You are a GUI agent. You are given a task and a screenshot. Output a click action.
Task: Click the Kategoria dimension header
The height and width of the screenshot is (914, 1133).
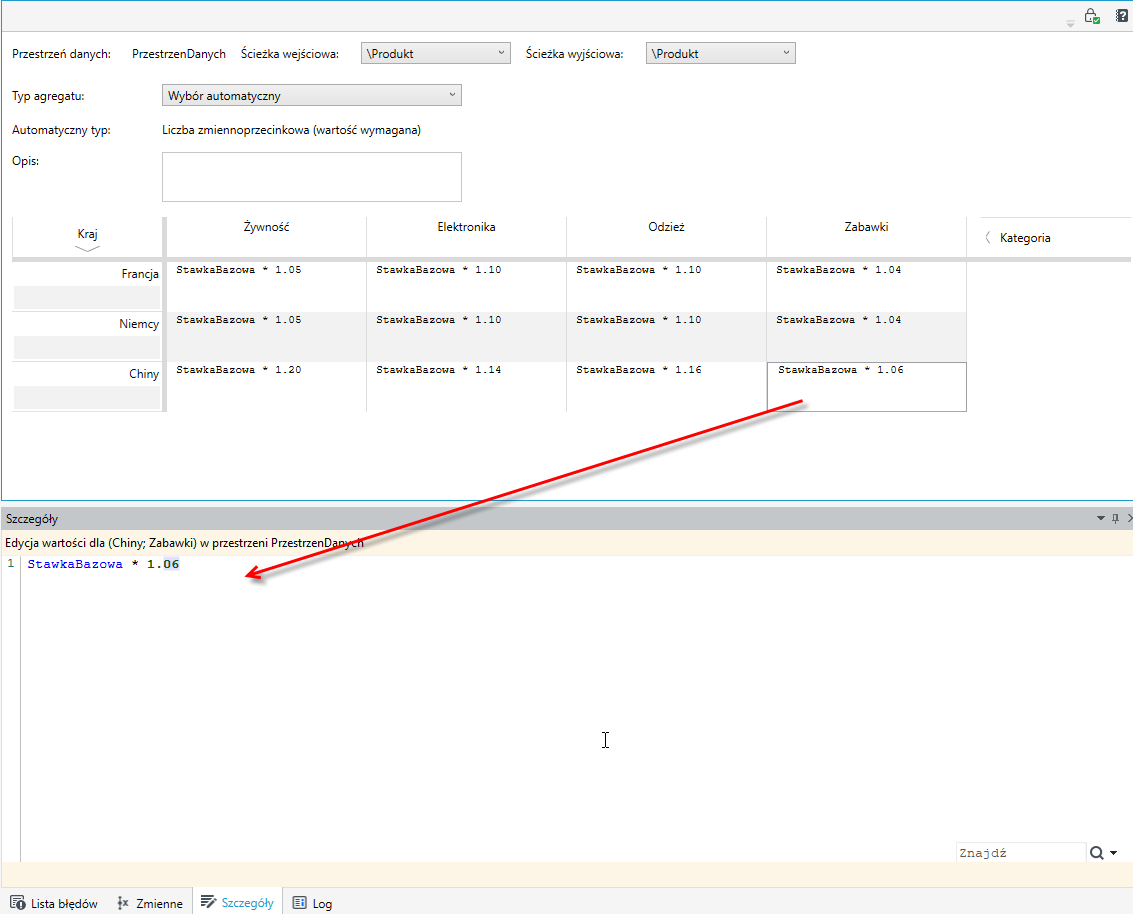click(x=1025, y=238)
